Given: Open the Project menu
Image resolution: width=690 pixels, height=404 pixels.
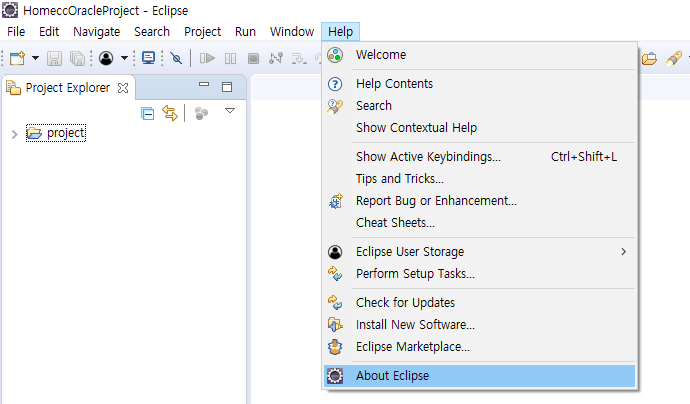Looking at the screenshot, I should 202,32.
